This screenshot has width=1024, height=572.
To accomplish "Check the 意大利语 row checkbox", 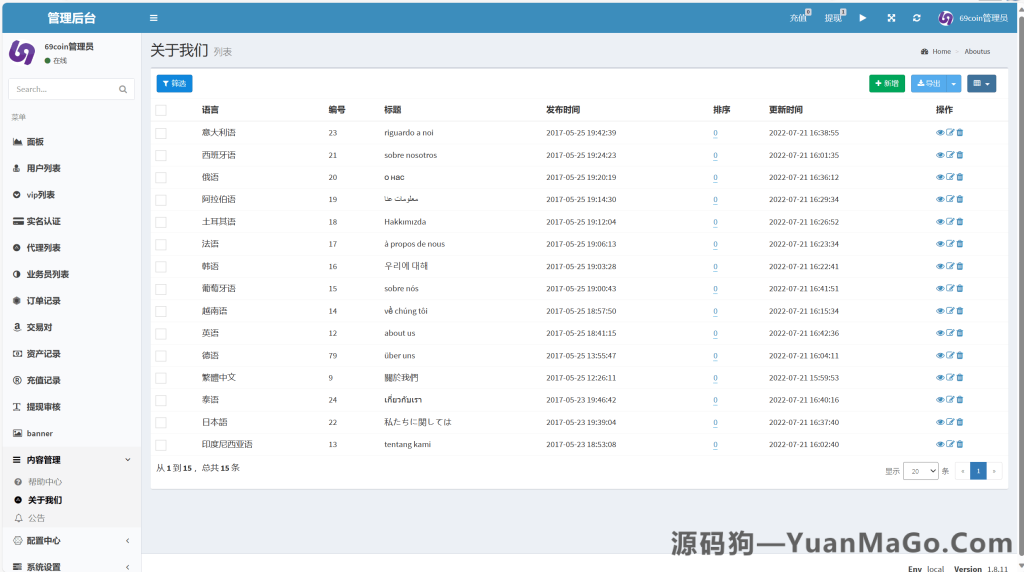I will [x=161, y=133].
